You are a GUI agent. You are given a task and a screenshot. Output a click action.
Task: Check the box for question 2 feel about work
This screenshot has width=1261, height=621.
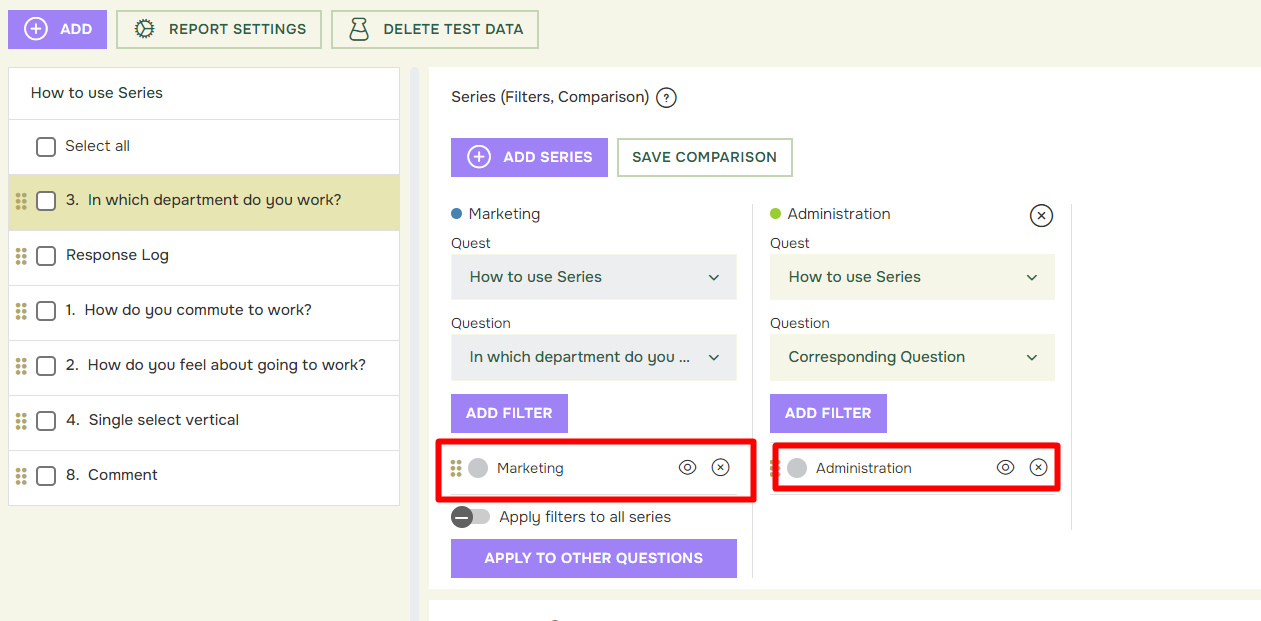[46, 366]
